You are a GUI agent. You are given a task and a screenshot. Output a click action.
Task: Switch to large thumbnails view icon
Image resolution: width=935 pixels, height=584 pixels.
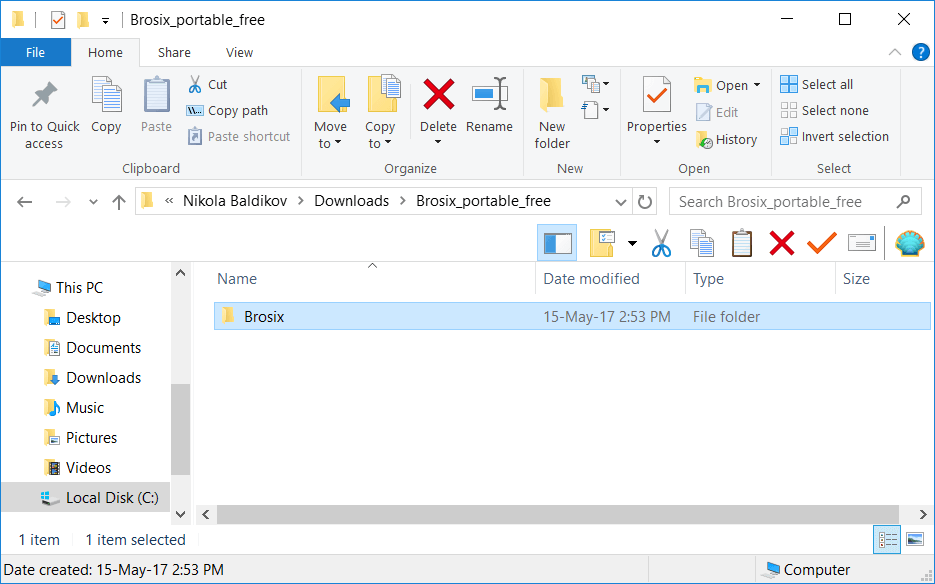tap(915, 540)
